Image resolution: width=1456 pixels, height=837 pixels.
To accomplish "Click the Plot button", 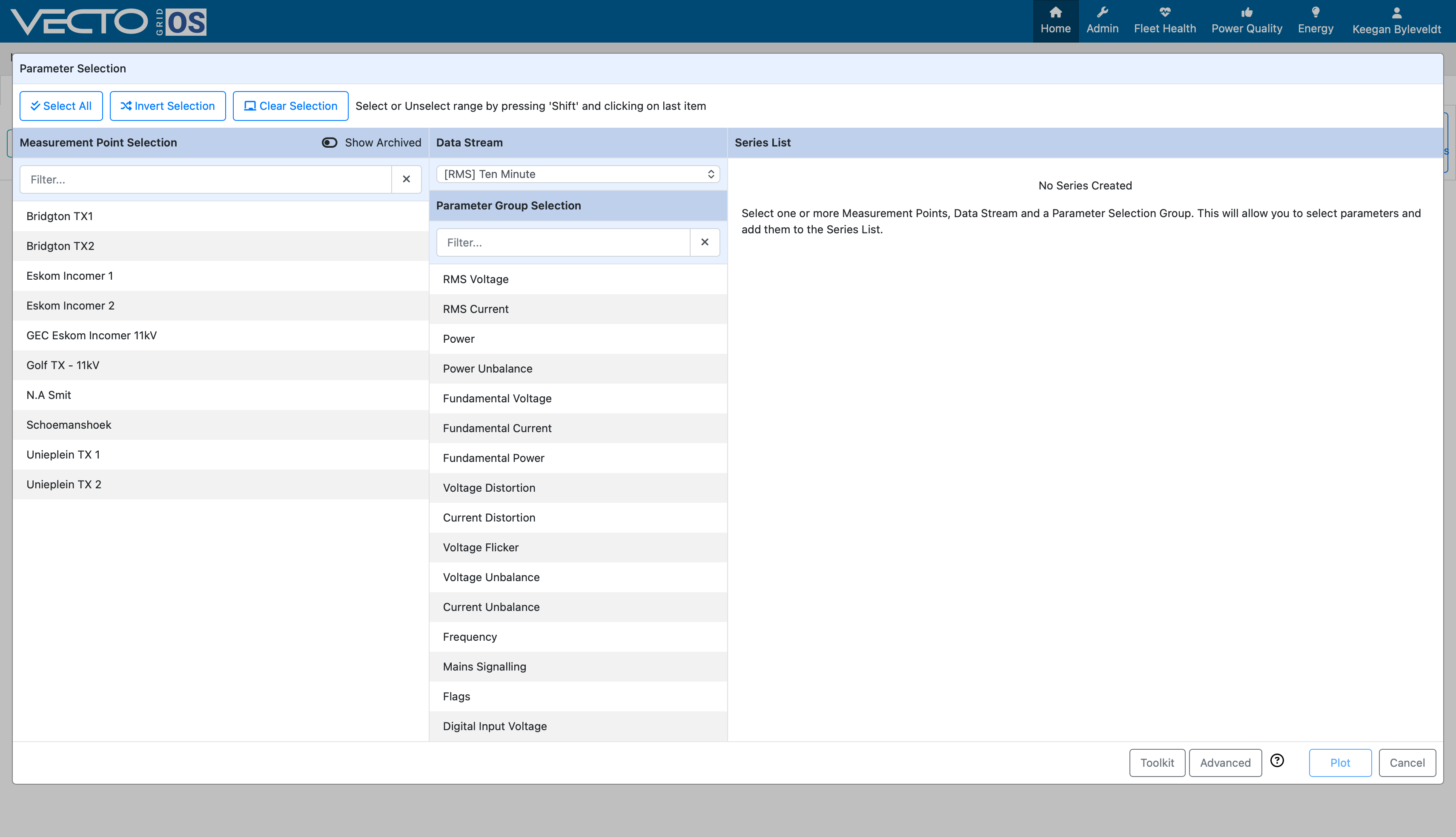I will 1340,763.
